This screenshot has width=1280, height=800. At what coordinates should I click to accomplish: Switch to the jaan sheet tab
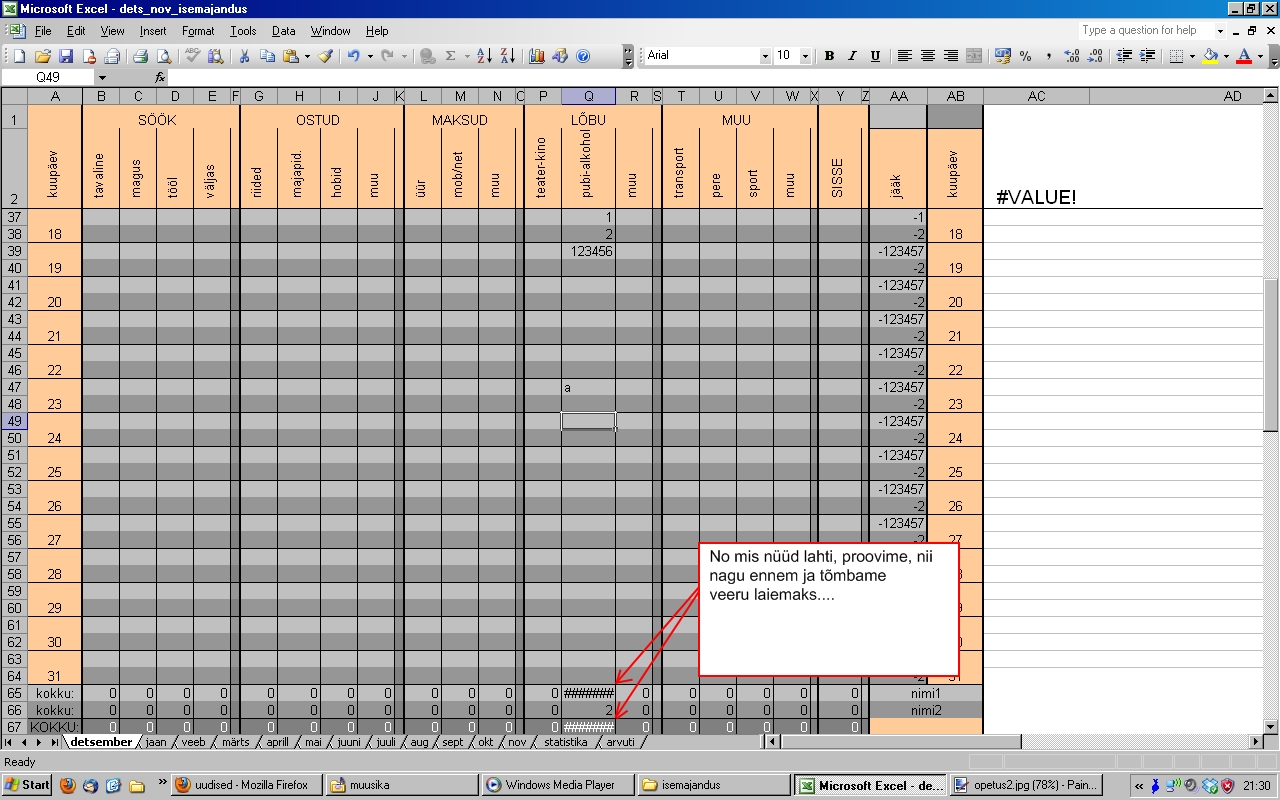click(155, 742)
